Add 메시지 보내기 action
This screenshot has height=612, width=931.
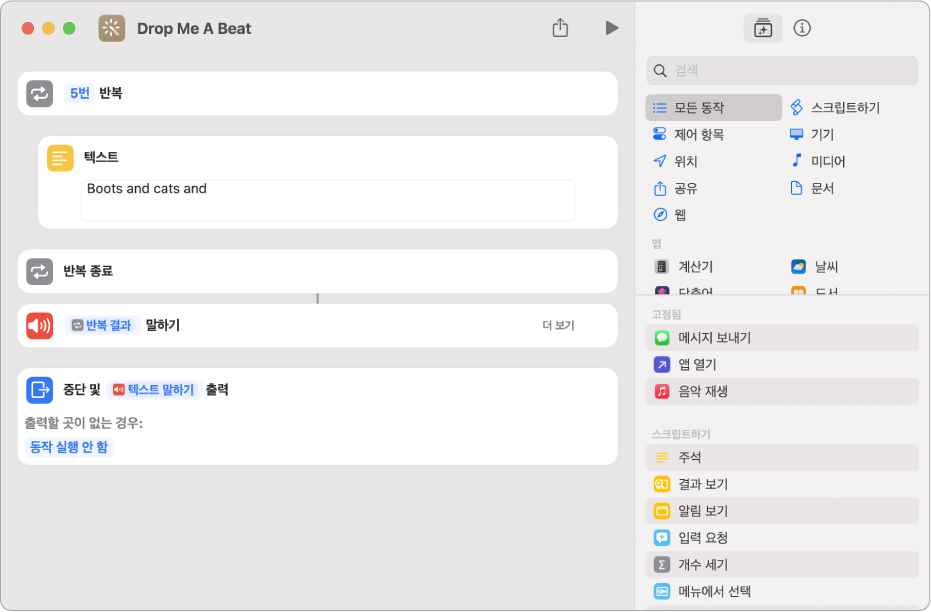(782, 338)
